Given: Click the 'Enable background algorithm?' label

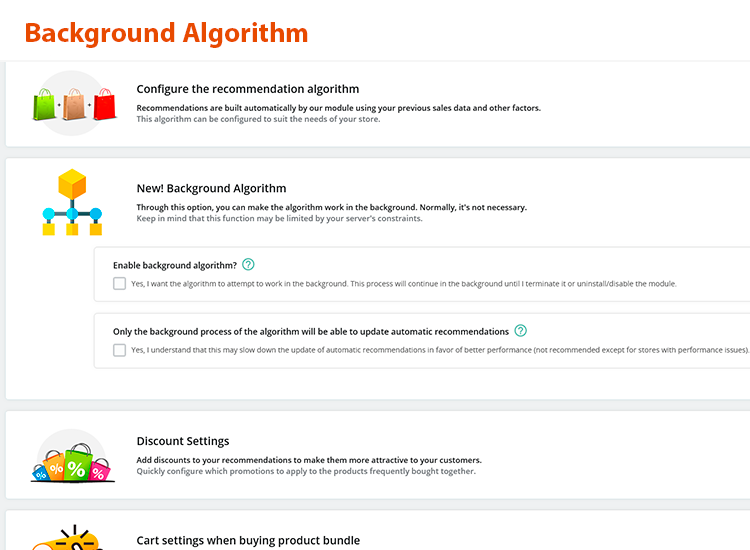Looking at the screenshot, I should (175, 266).
